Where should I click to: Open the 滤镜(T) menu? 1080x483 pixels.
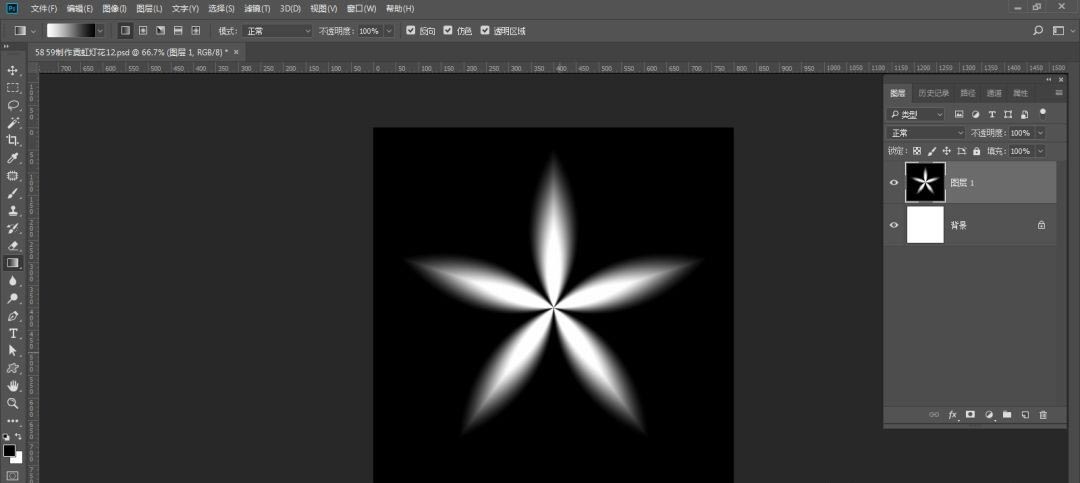point(258,9)
